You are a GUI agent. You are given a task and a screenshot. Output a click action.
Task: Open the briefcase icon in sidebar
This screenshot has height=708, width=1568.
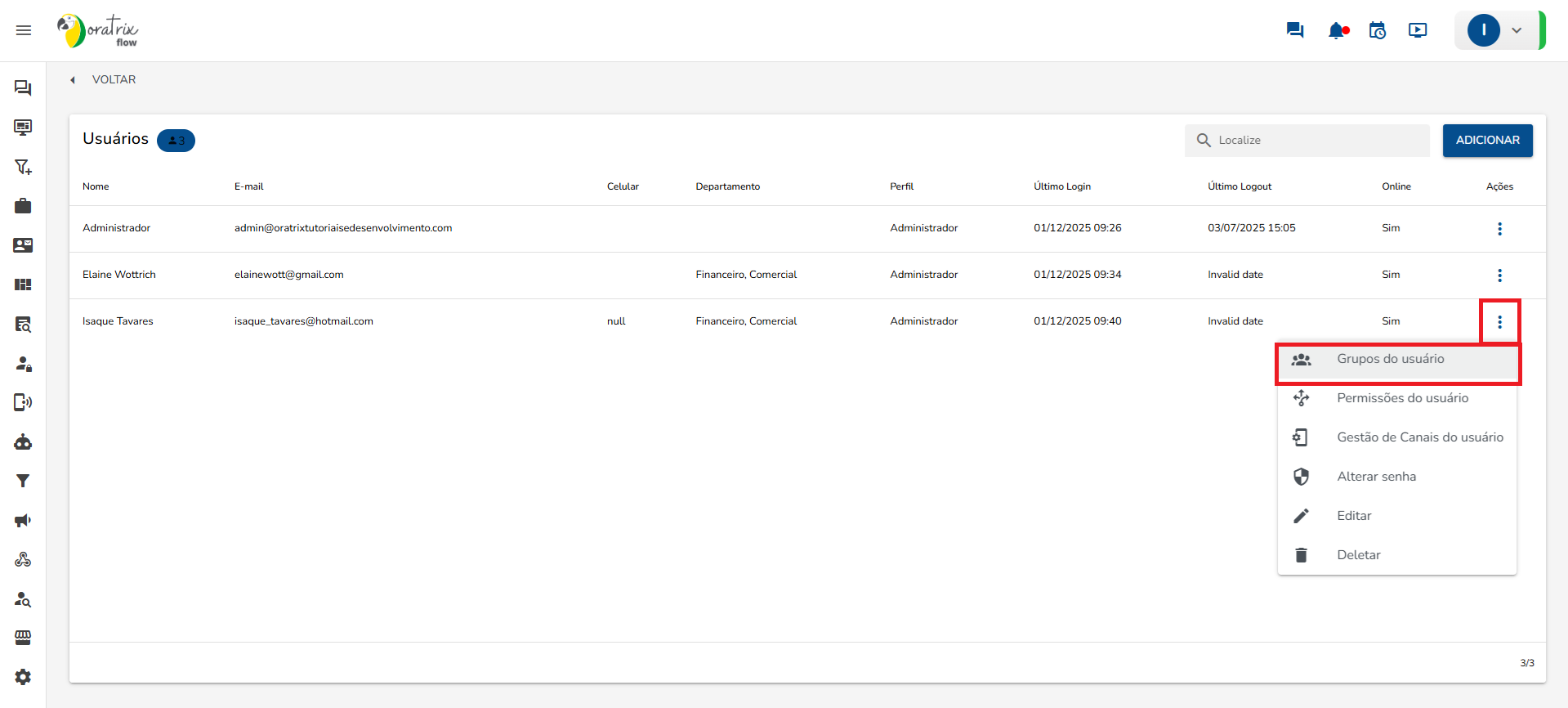click(23, 206)
